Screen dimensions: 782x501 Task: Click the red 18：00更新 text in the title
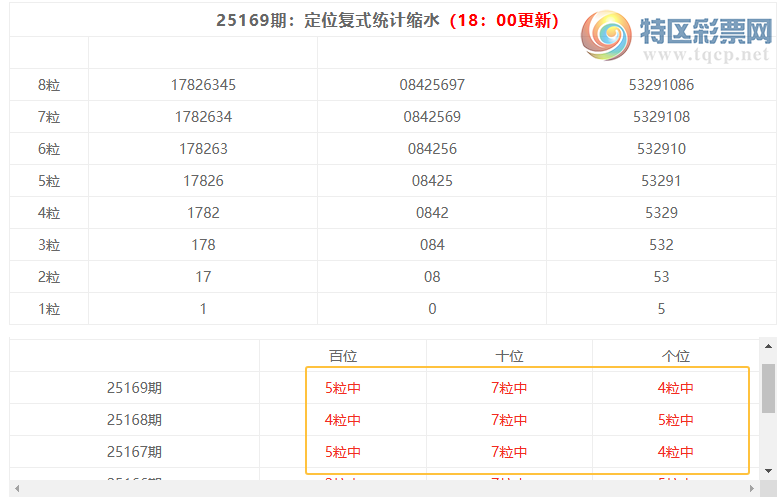(x=503, y=21)
